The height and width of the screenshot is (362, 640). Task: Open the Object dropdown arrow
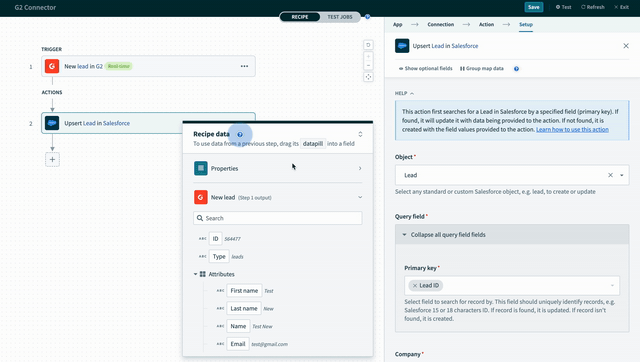(622, 175)
